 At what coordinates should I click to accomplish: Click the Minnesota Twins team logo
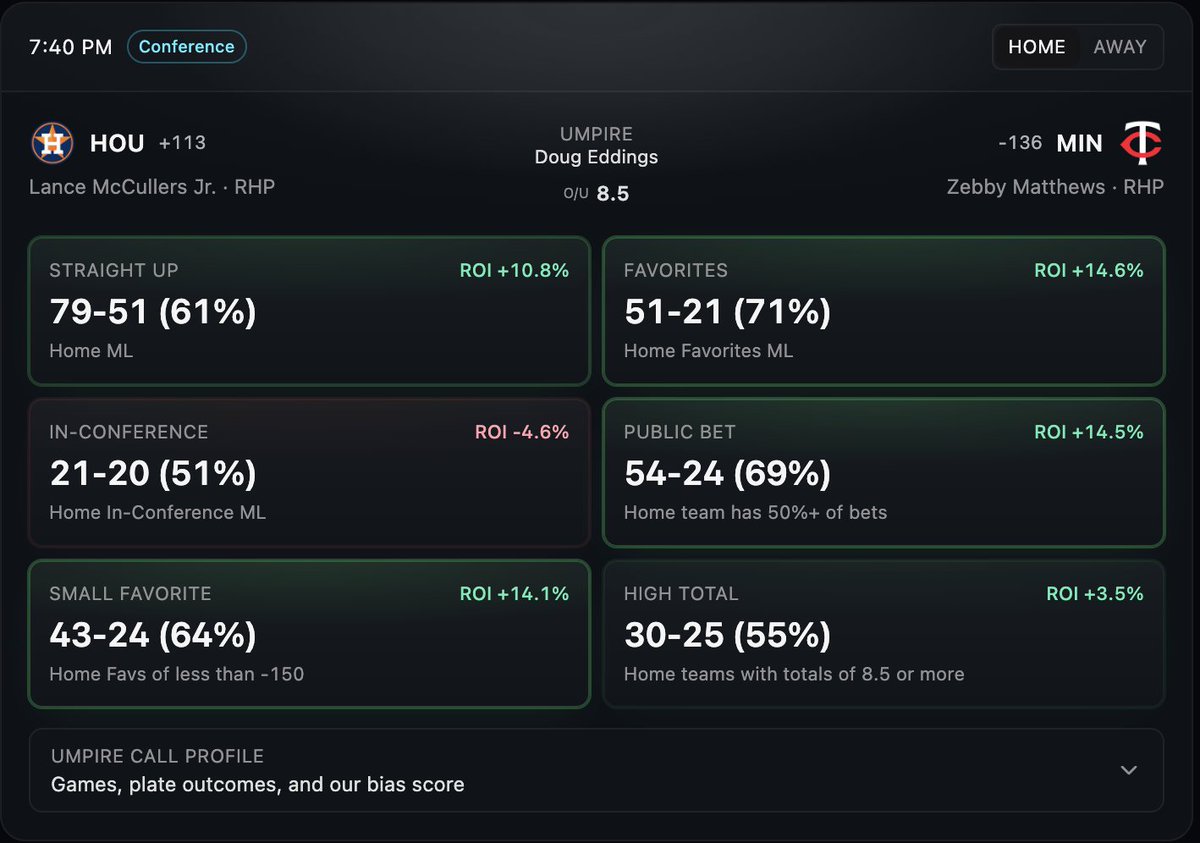[1141, 143]
